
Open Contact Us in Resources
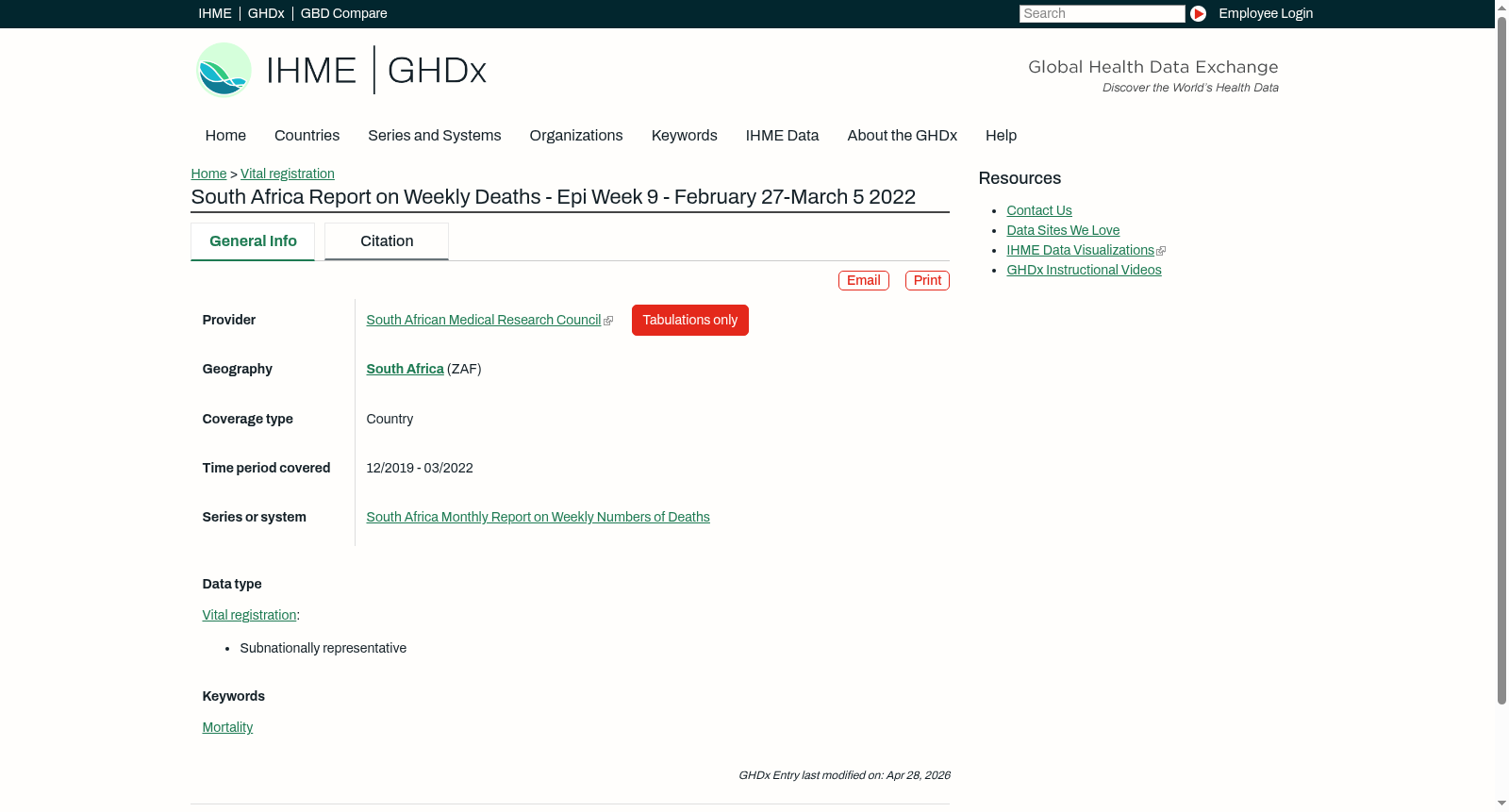coord(1038,210)
